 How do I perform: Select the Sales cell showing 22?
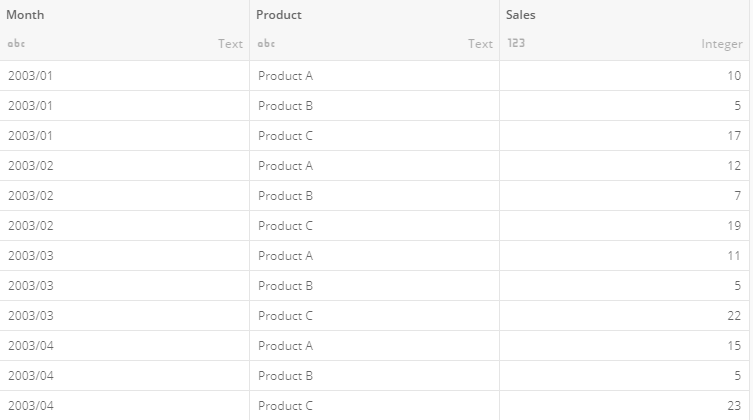pos(734,316)
